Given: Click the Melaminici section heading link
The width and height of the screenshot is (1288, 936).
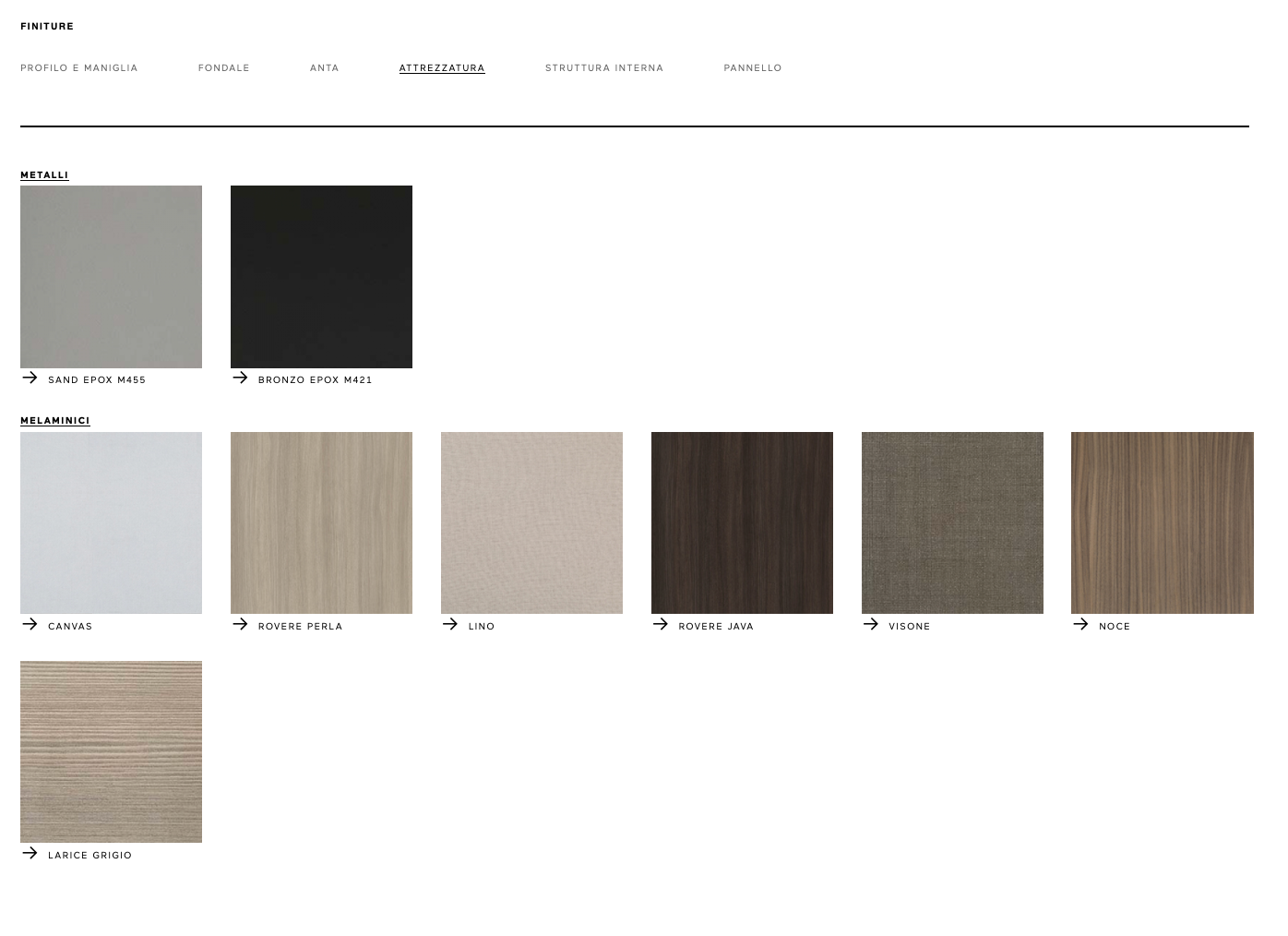Looking at the screenshot, I should point(55,421).
